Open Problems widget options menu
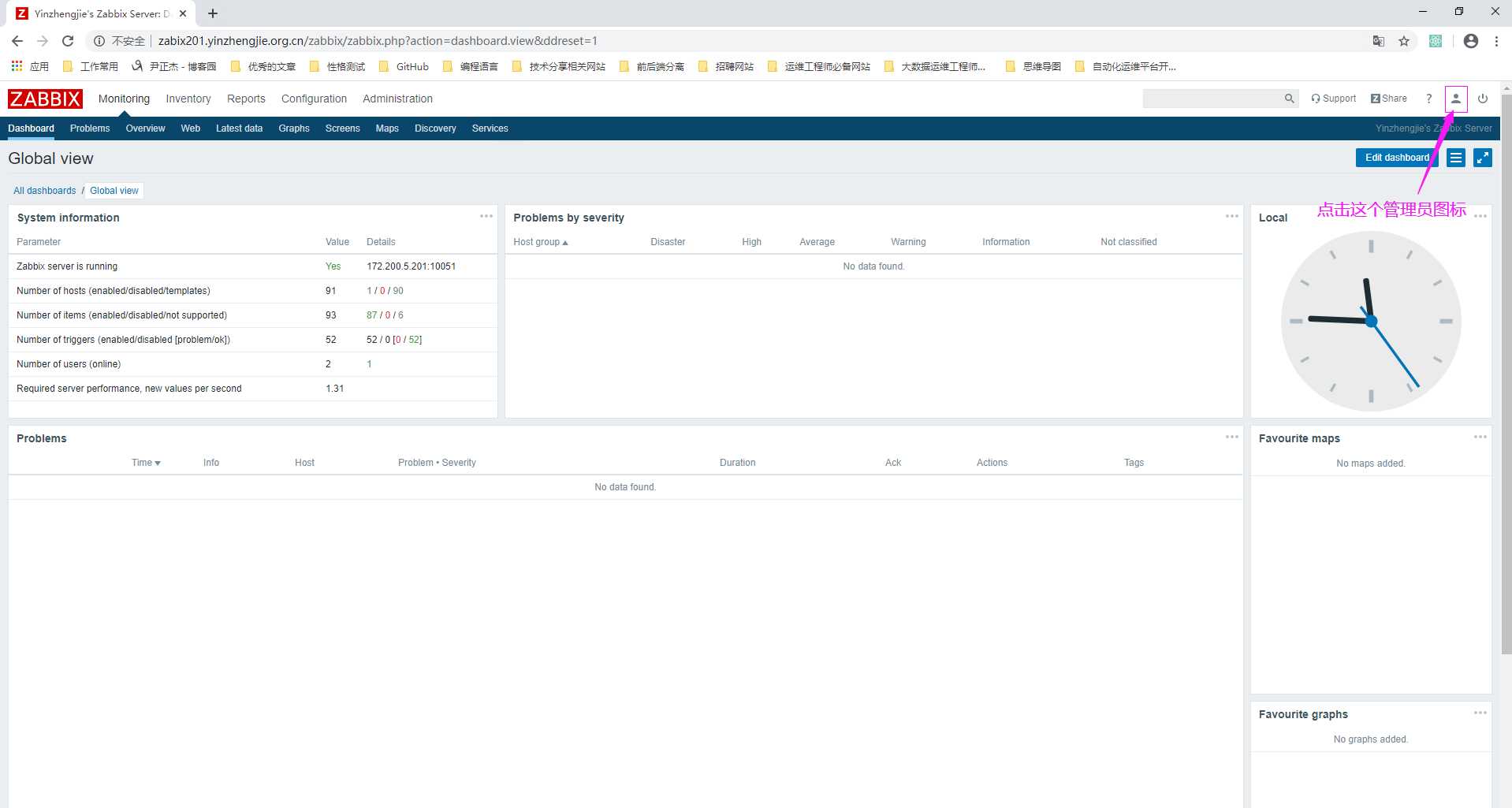The image size is (1512, 808). (x=1232, y=437)
